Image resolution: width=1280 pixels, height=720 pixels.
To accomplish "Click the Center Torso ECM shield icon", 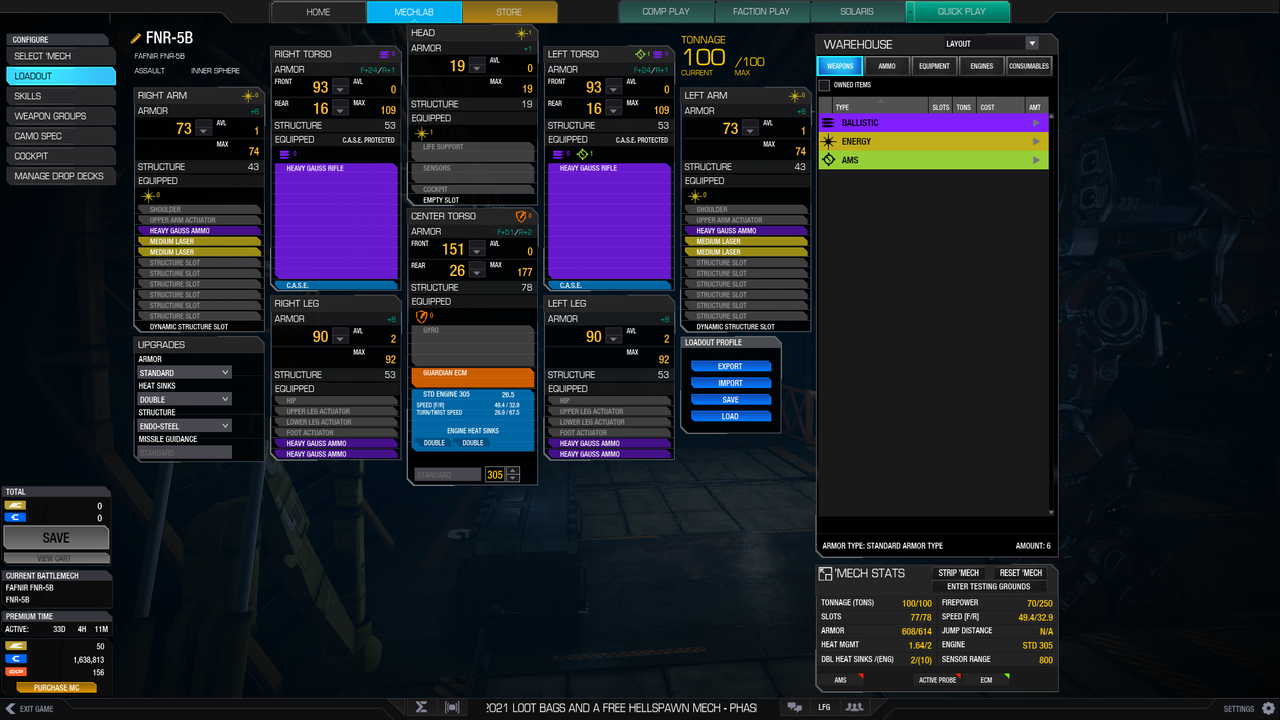I will point(520,216).
